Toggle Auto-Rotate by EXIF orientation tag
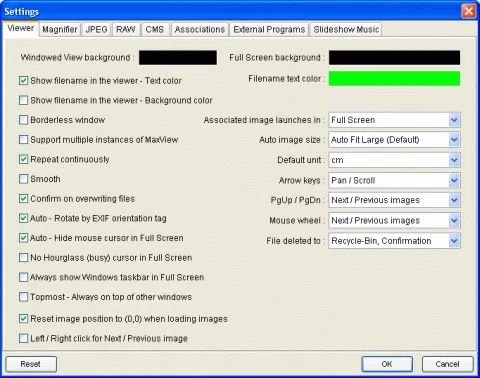This screenshot has height=378, width=480. (23, 218)
